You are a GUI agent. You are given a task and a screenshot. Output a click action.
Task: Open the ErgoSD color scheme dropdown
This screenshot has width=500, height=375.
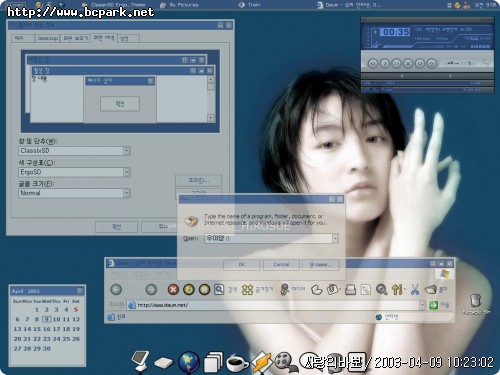[126, 172]
